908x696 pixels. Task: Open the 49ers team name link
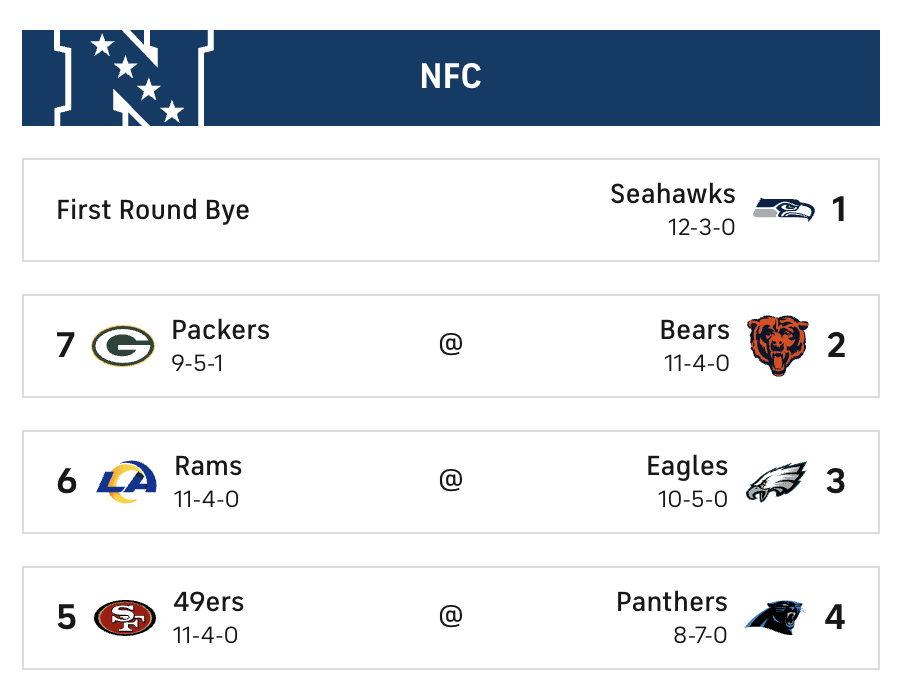pyautogui.click(x=208, y=602)
